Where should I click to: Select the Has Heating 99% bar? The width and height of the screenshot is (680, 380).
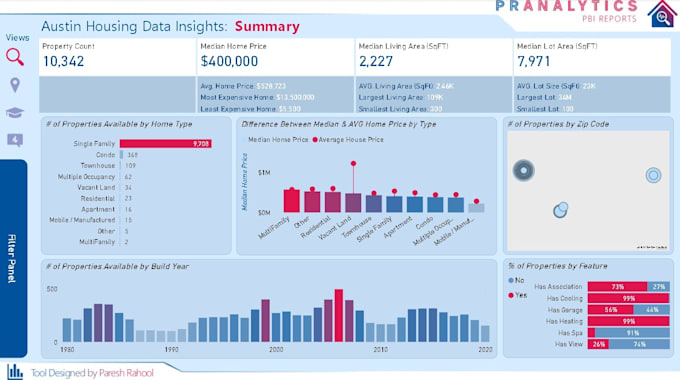click(x=628, y=321)
